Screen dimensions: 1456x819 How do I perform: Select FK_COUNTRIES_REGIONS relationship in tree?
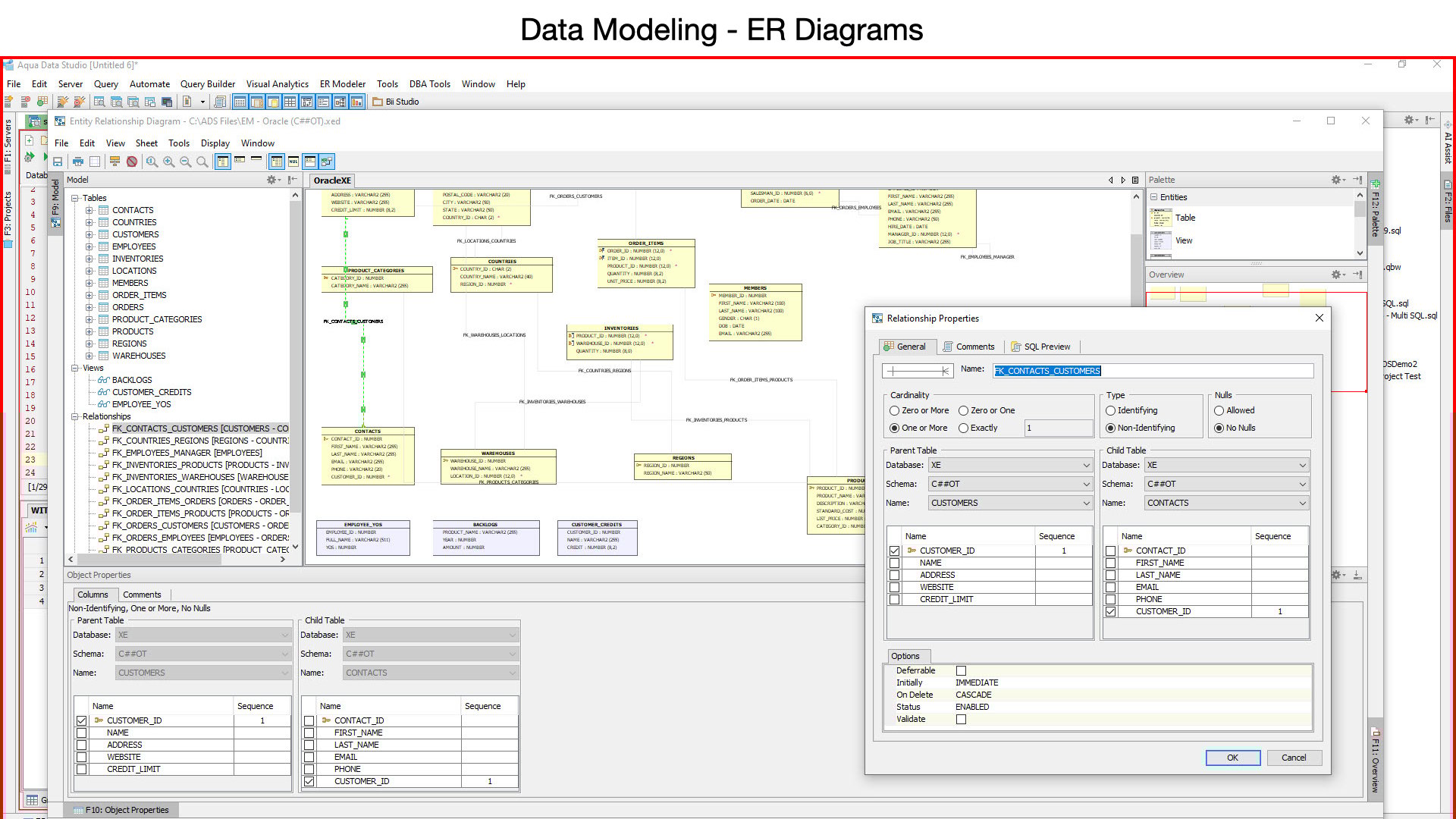coord(200,441)
